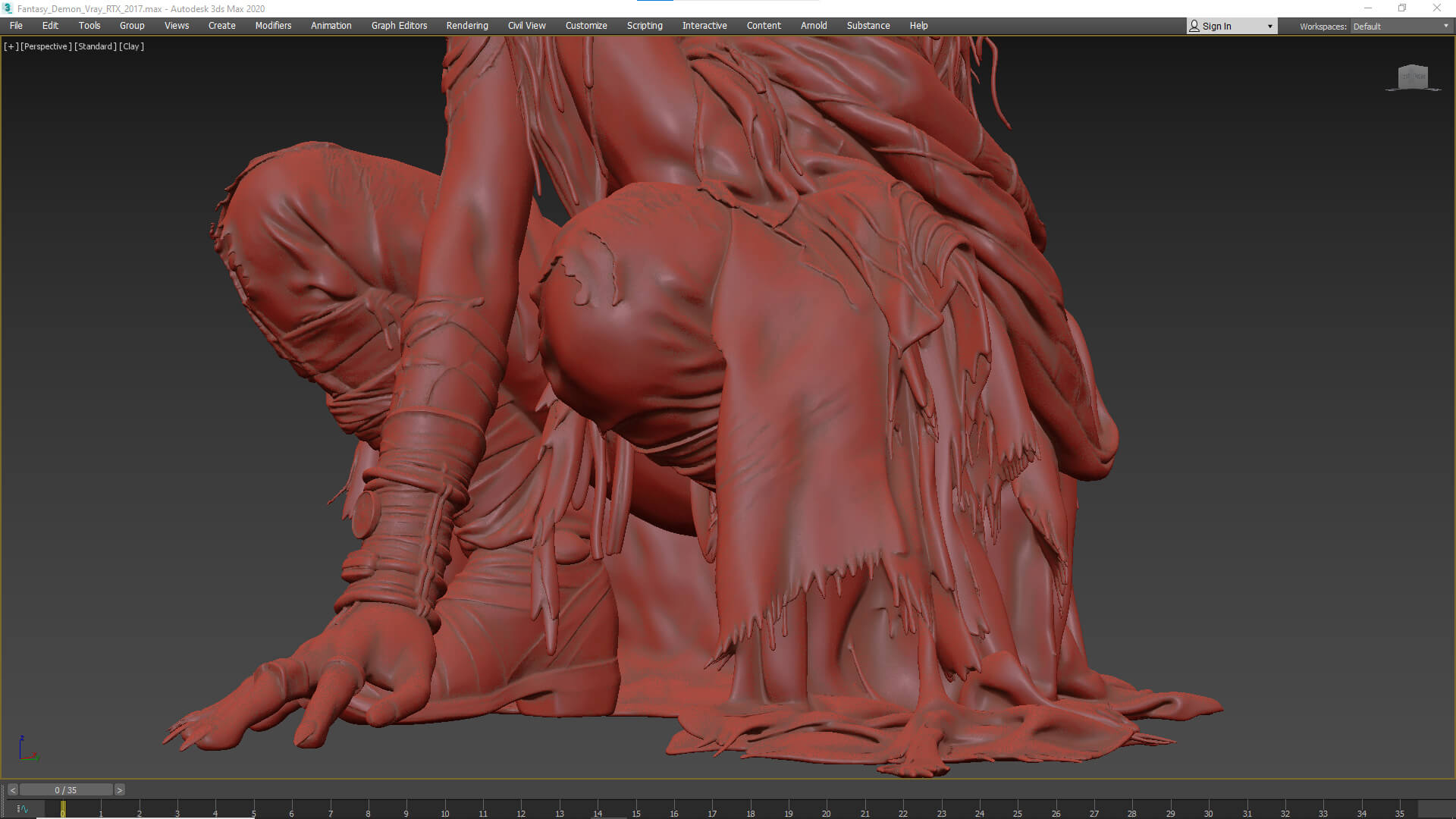Open the Help menu
This screenshot has height=819, width=1456.
click(918, 25)
